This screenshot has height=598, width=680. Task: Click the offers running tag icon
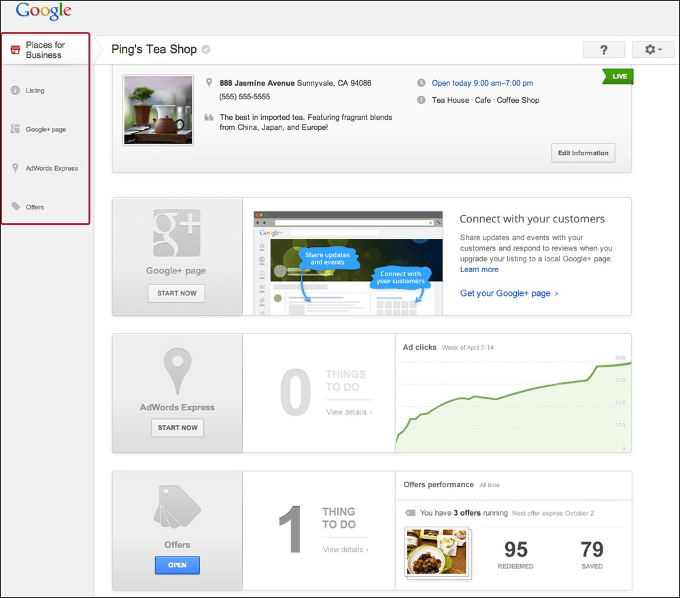pos(410,513)
